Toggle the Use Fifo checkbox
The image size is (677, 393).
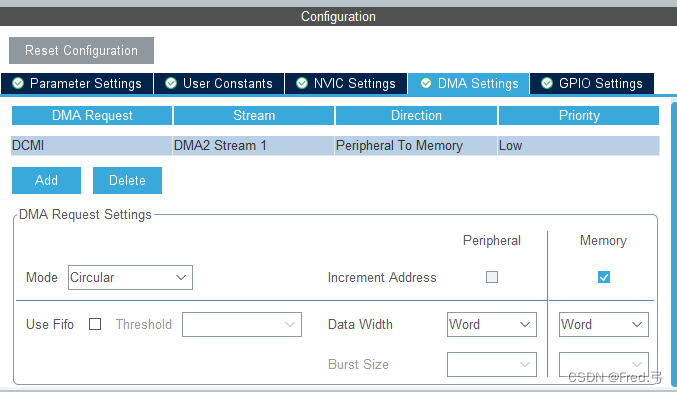click(x=95, y=324)
